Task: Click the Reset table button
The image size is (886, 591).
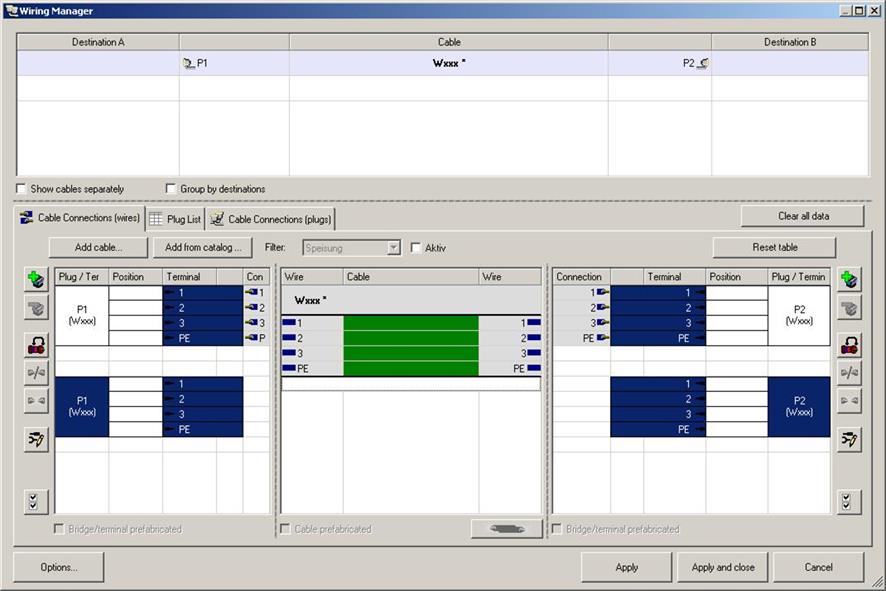Action: point(774,247)
